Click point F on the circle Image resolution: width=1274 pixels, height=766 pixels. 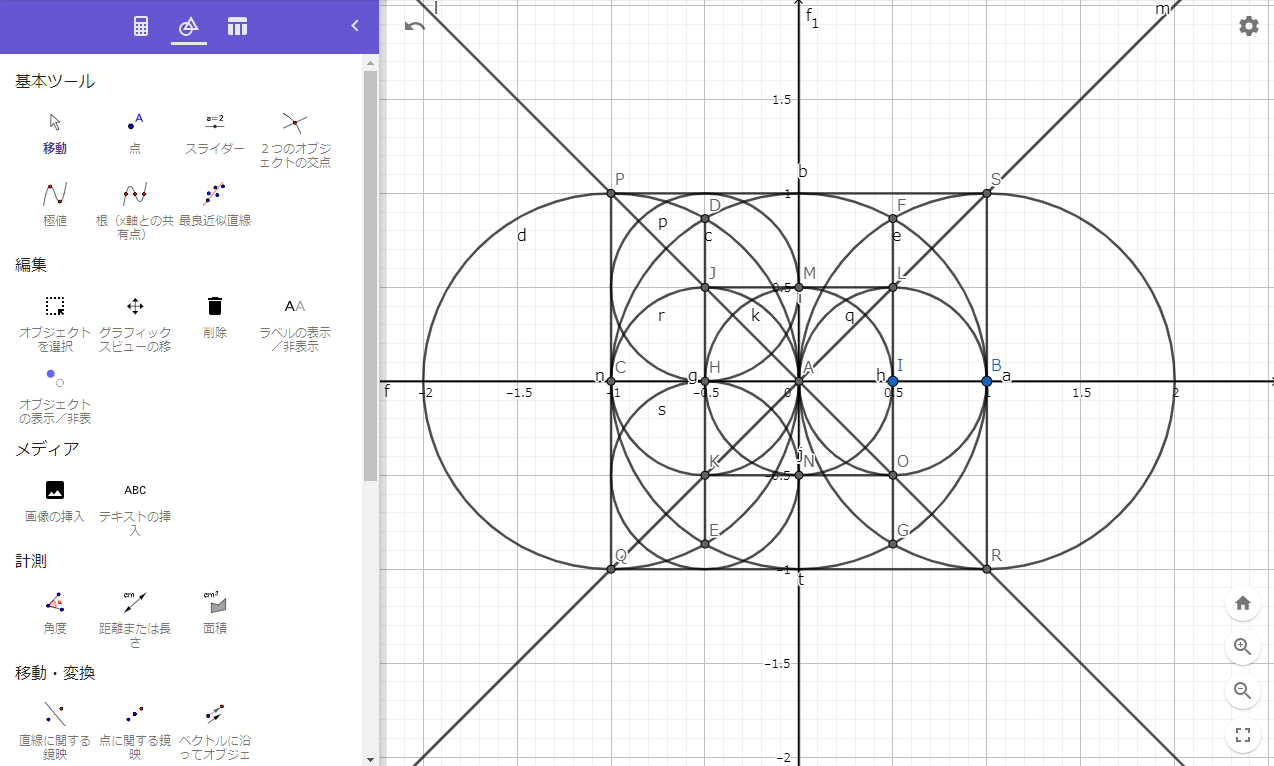click(x=893, y=218)
